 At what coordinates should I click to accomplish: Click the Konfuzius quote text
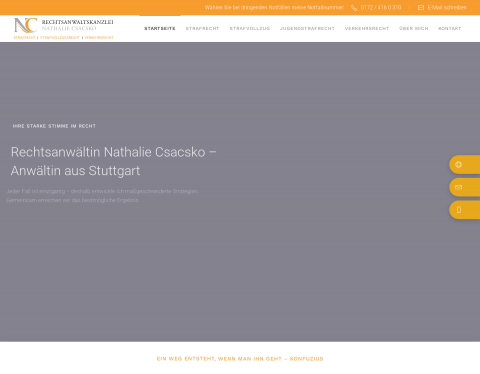tap(240, 359)
